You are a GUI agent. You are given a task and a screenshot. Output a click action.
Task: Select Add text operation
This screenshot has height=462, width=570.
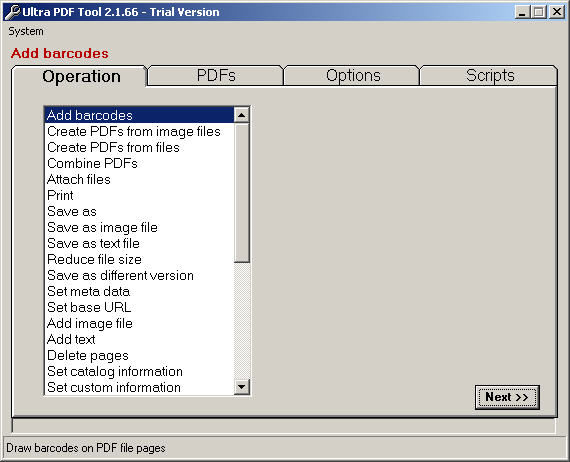point(71,339)
